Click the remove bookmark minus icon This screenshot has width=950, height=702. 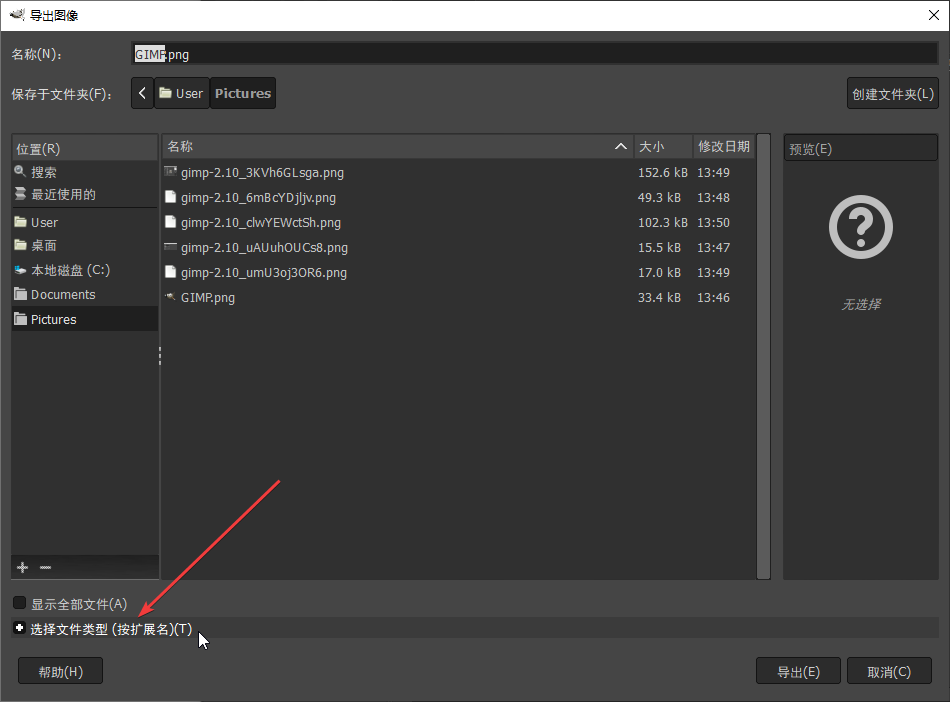tap(45, 567)
